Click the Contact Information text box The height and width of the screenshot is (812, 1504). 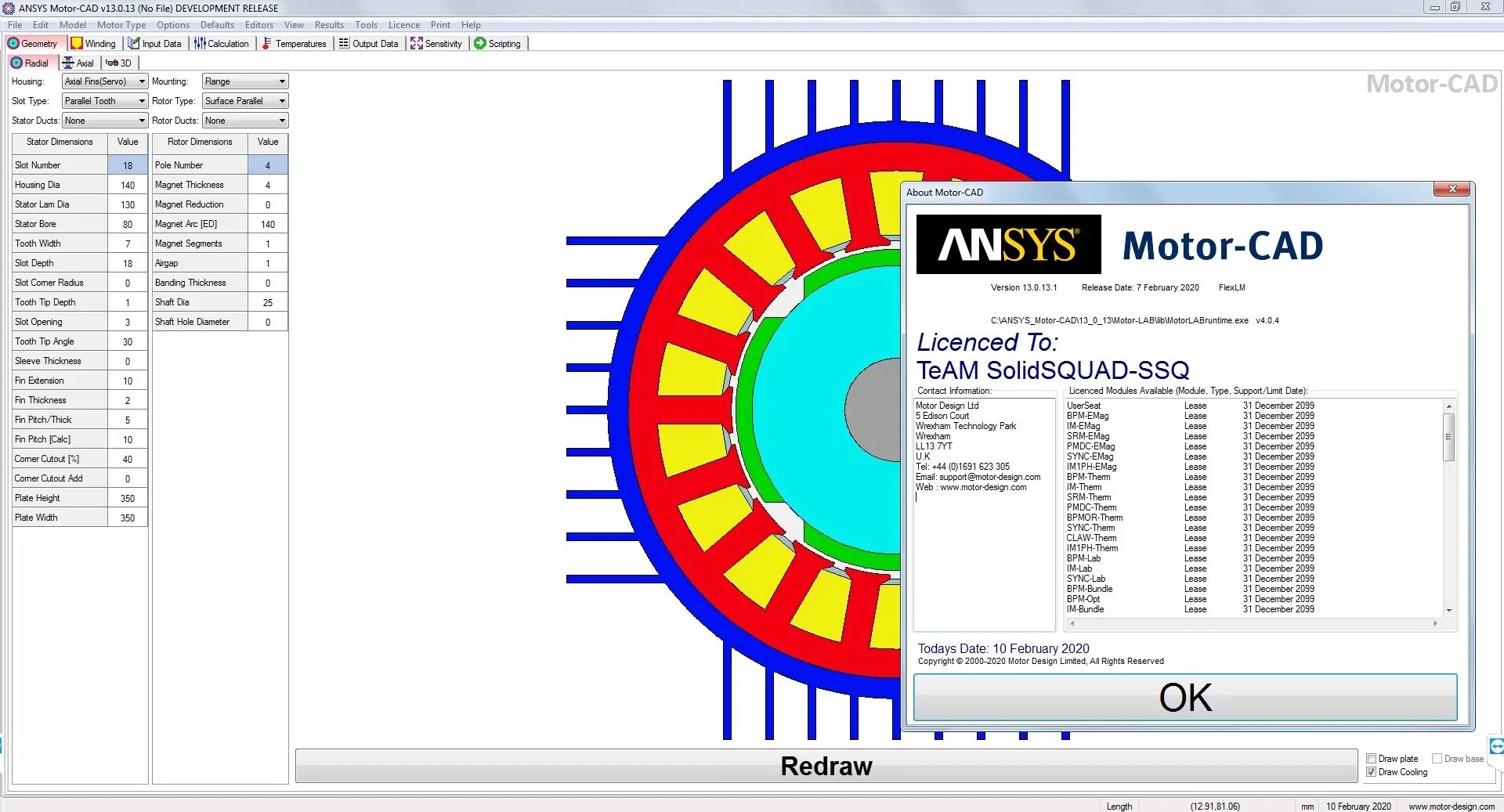[985, 514]
